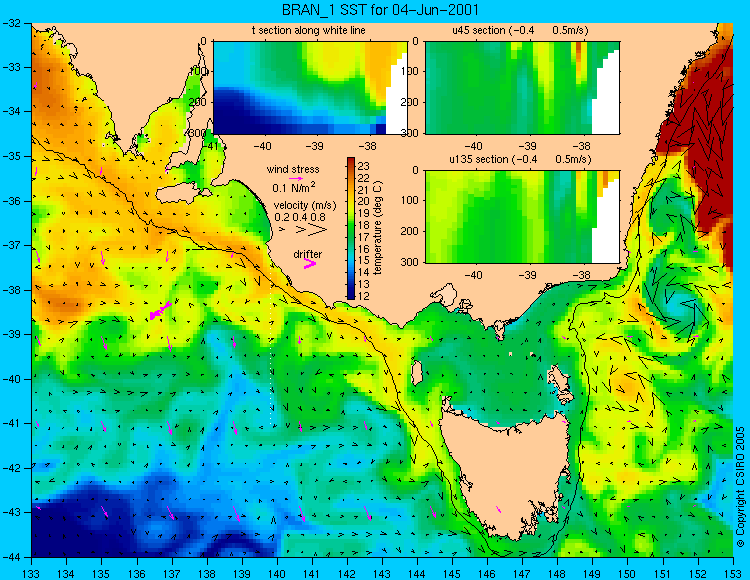Image resolution: width=750 pixels, height=580 pixels.
Task: Click the 't section along white line' heading
Action: pos(309,31)
